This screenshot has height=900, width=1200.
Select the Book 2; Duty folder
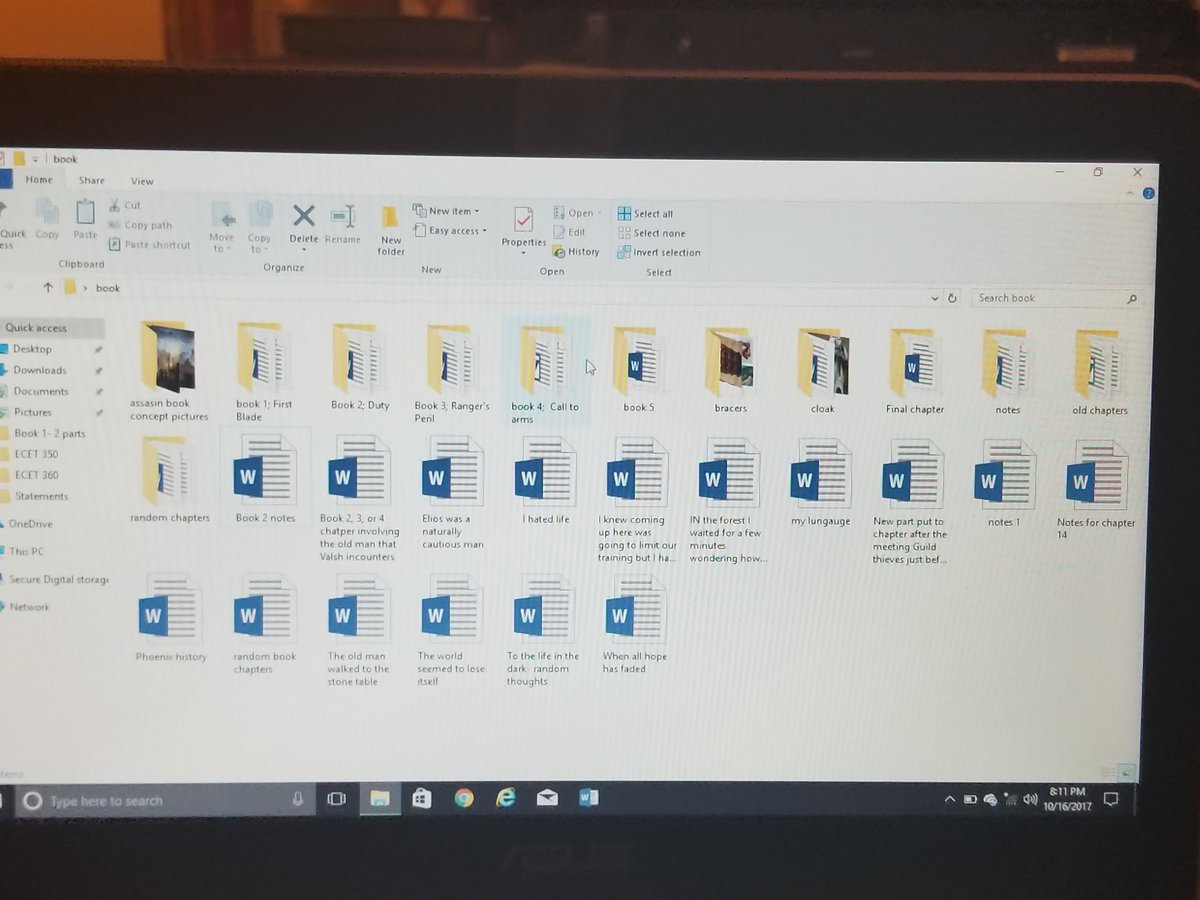pos(360,367)
